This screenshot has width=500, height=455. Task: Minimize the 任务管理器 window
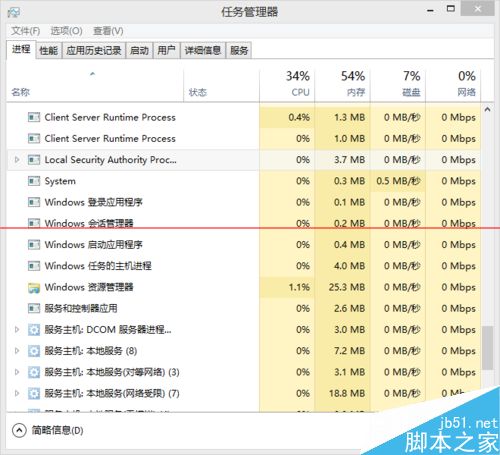coord(431,10)
